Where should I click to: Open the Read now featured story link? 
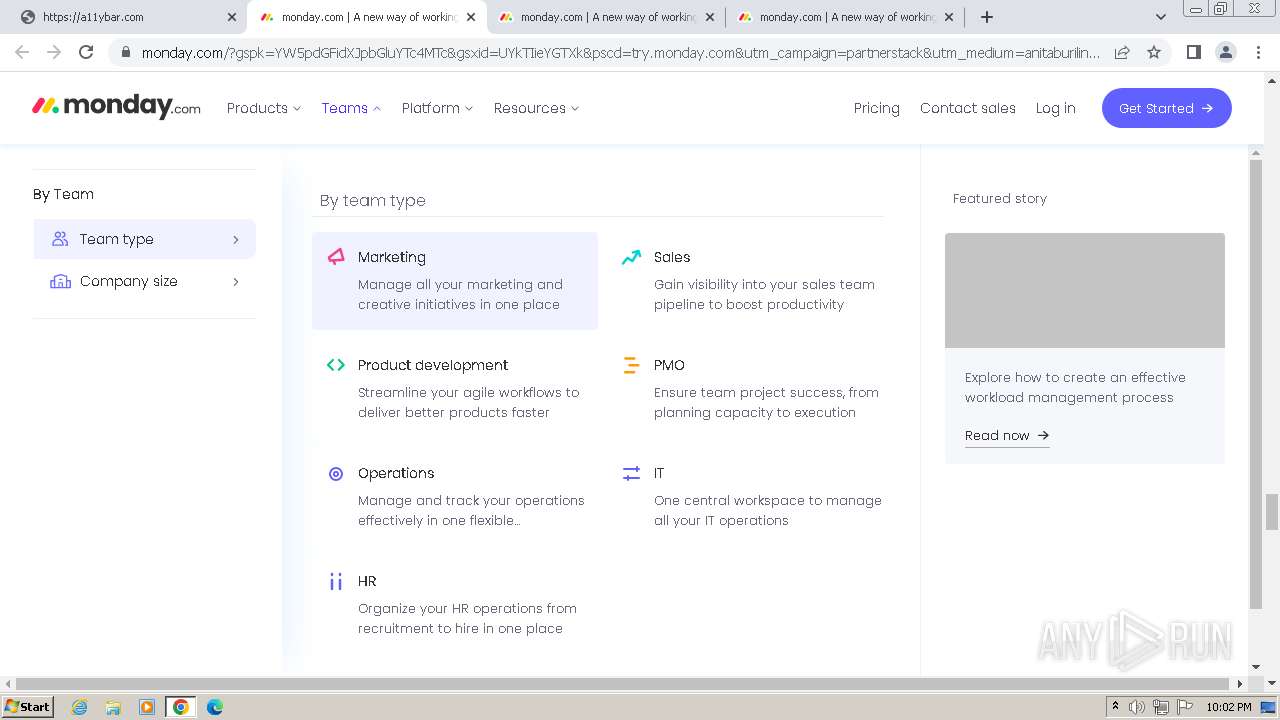[x=1007, y=435]
